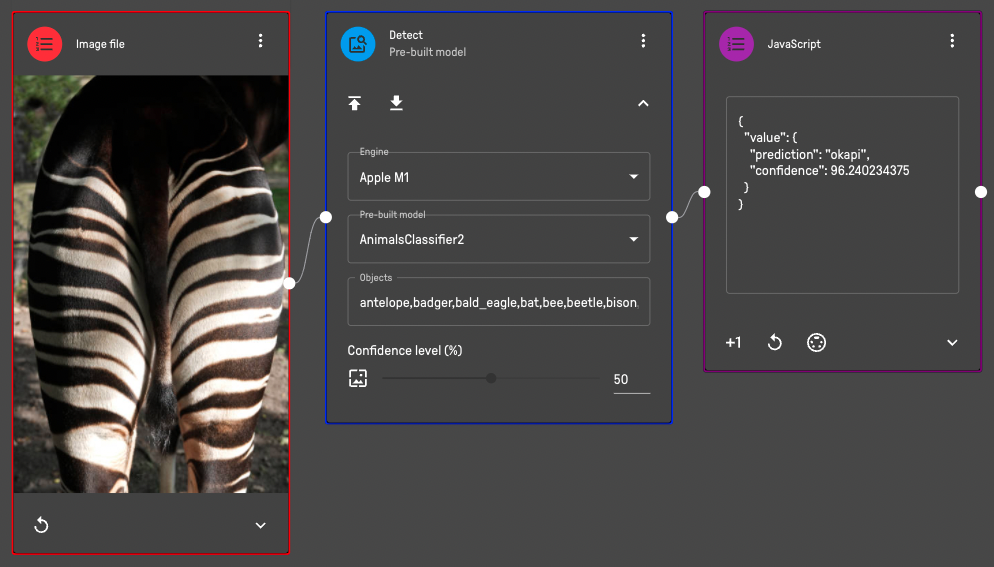Screen dimensions: 994x567
Task: Adjust the Confidence level slider handle
Action: coord(491,378)
